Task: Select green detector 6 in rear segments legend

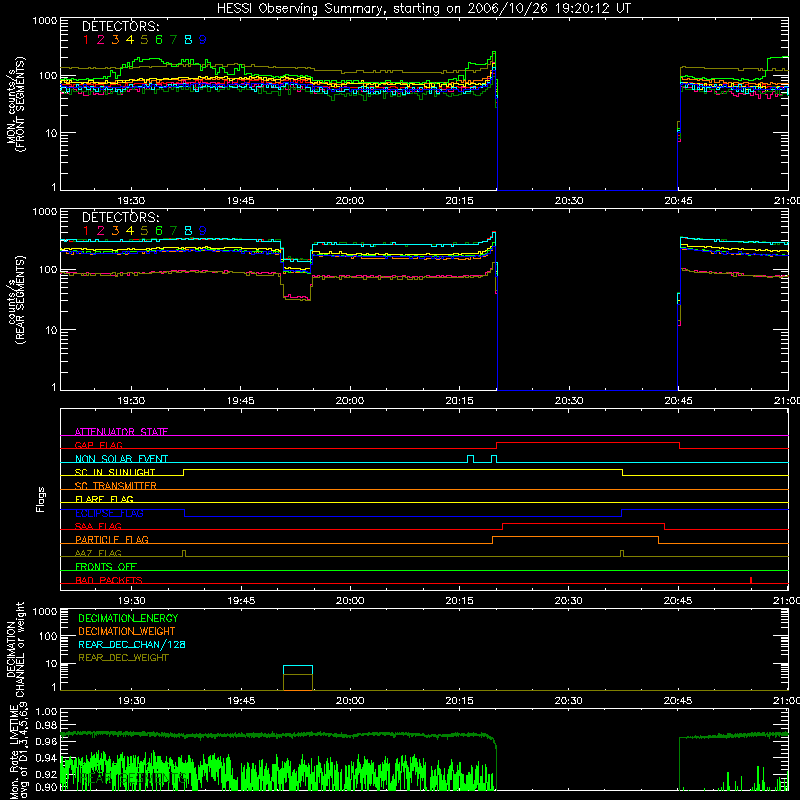Action: pos(159,231)
